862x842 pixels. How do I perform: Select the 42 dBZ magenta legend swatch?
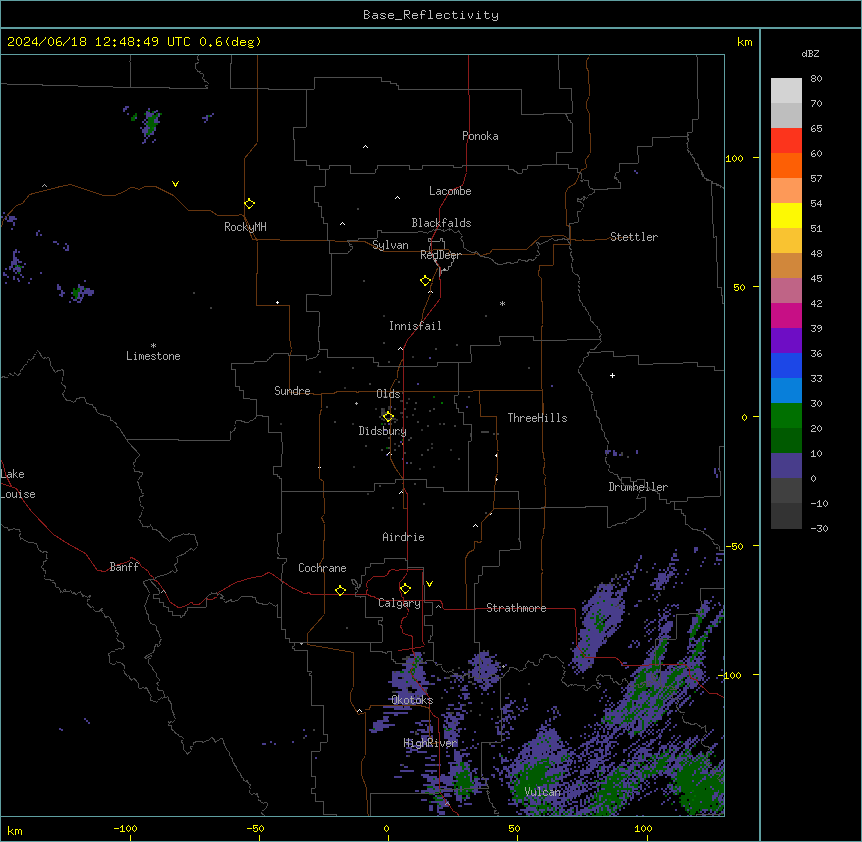coord(786,315)
